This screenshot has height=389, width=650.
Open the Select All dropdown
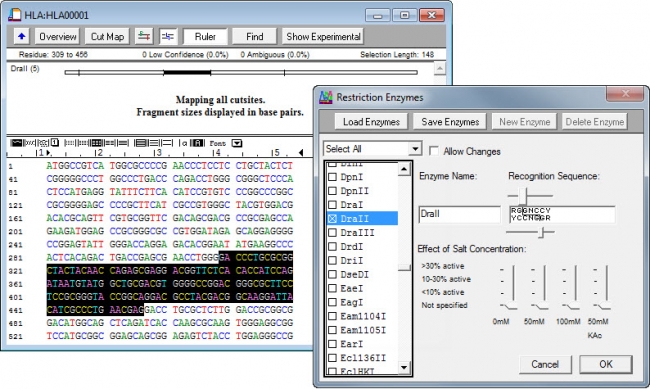(x=415, y=149)
